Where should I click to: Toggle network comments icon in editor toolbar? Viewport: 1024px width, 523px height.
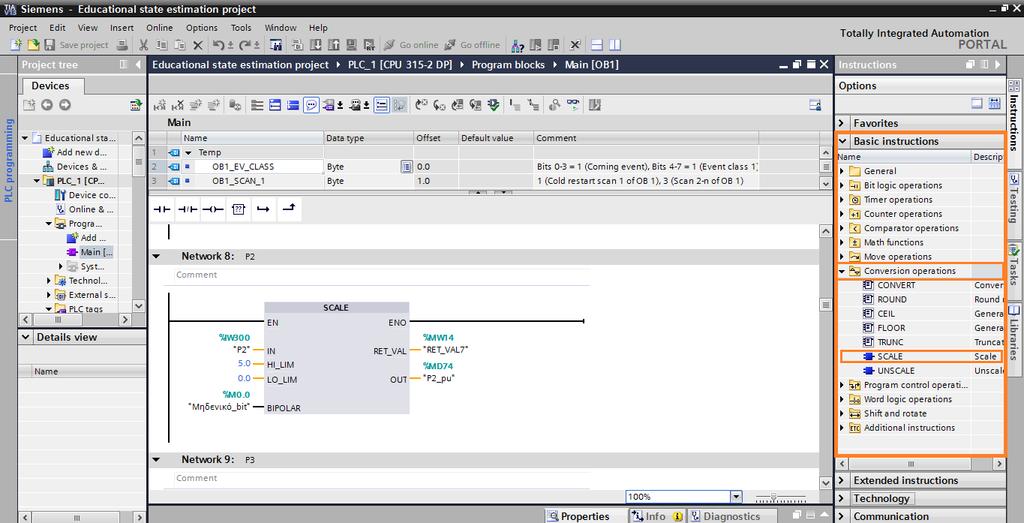312,105
